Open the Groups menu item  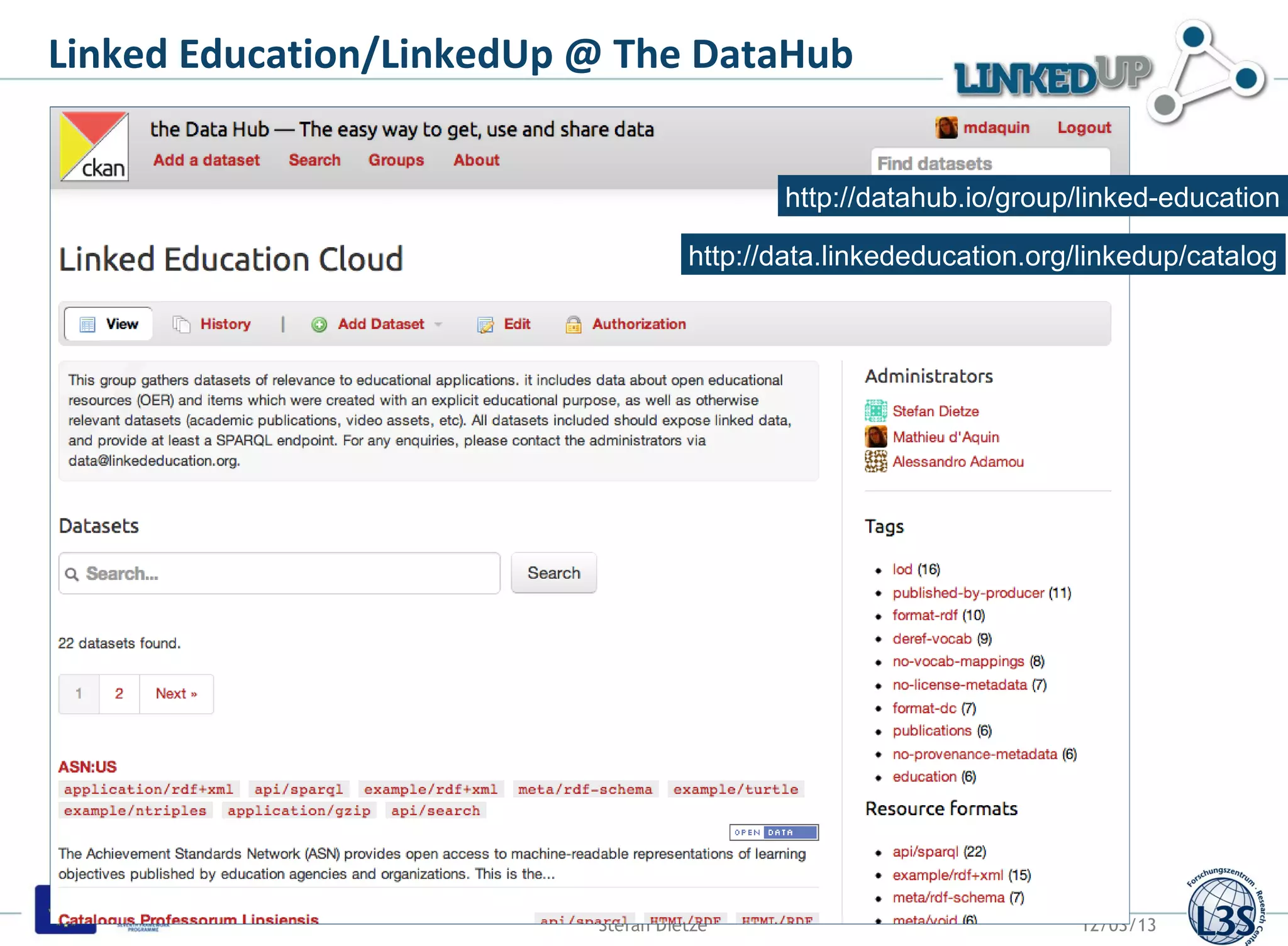(396, 160)
